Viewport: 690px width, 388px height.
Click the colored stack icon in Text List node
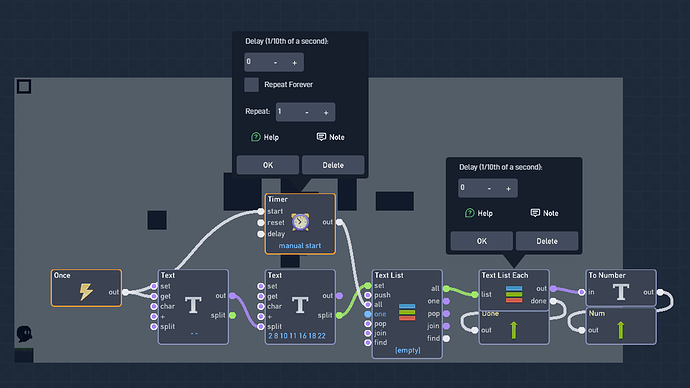(x=407, y=312)
